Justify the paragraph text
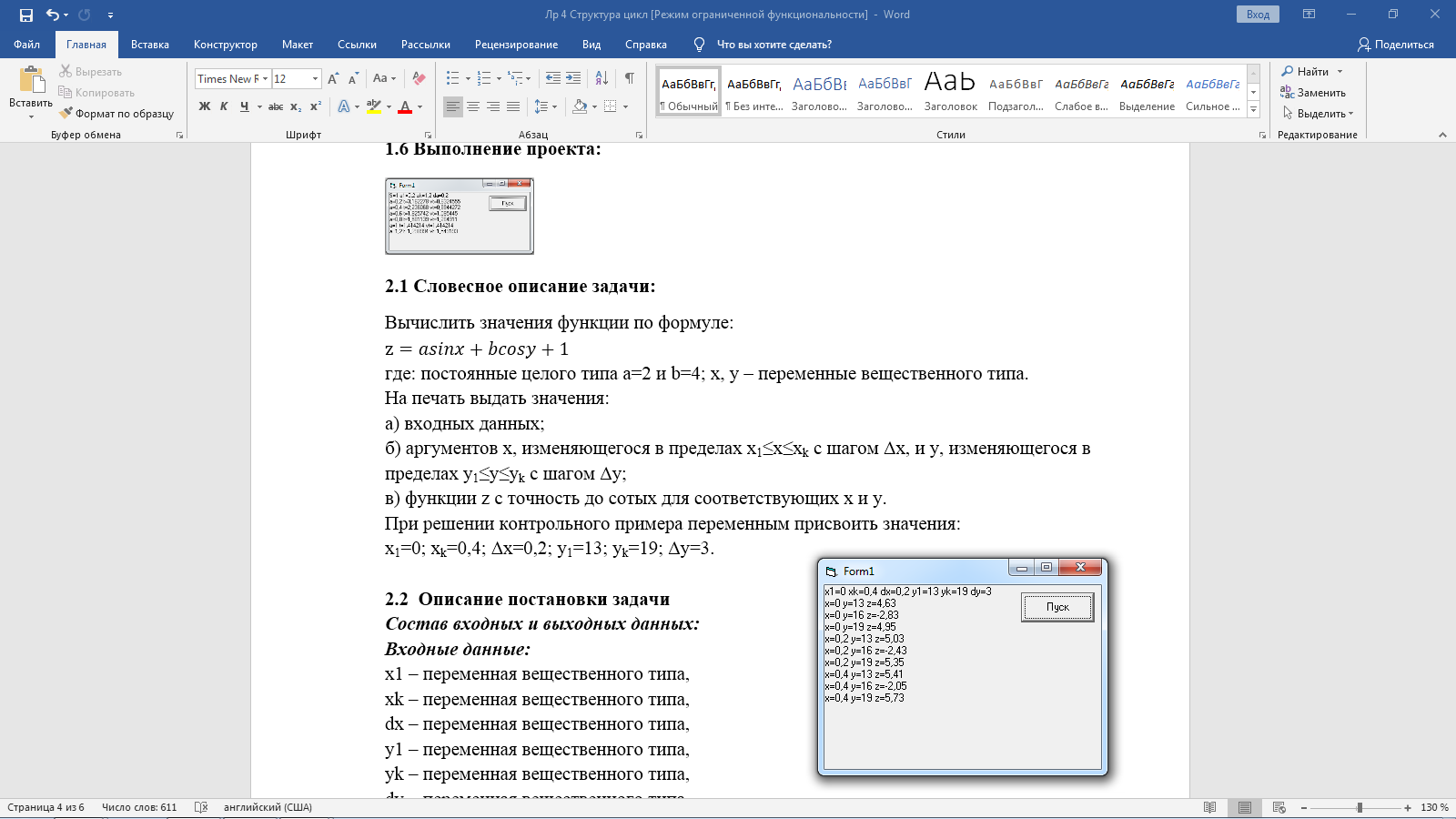This screenshot has height=819, width=1456. 513,106
